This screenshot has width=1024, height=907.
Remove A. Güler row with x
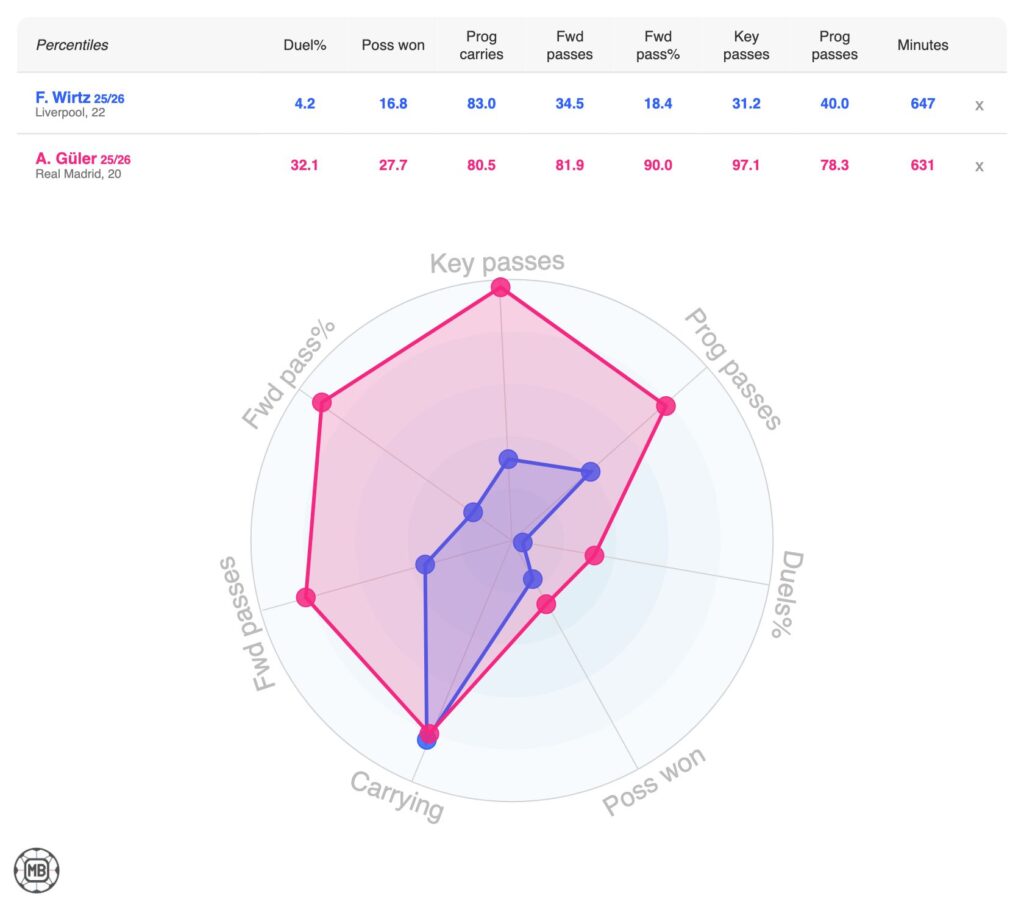click(x=979, y=166)
